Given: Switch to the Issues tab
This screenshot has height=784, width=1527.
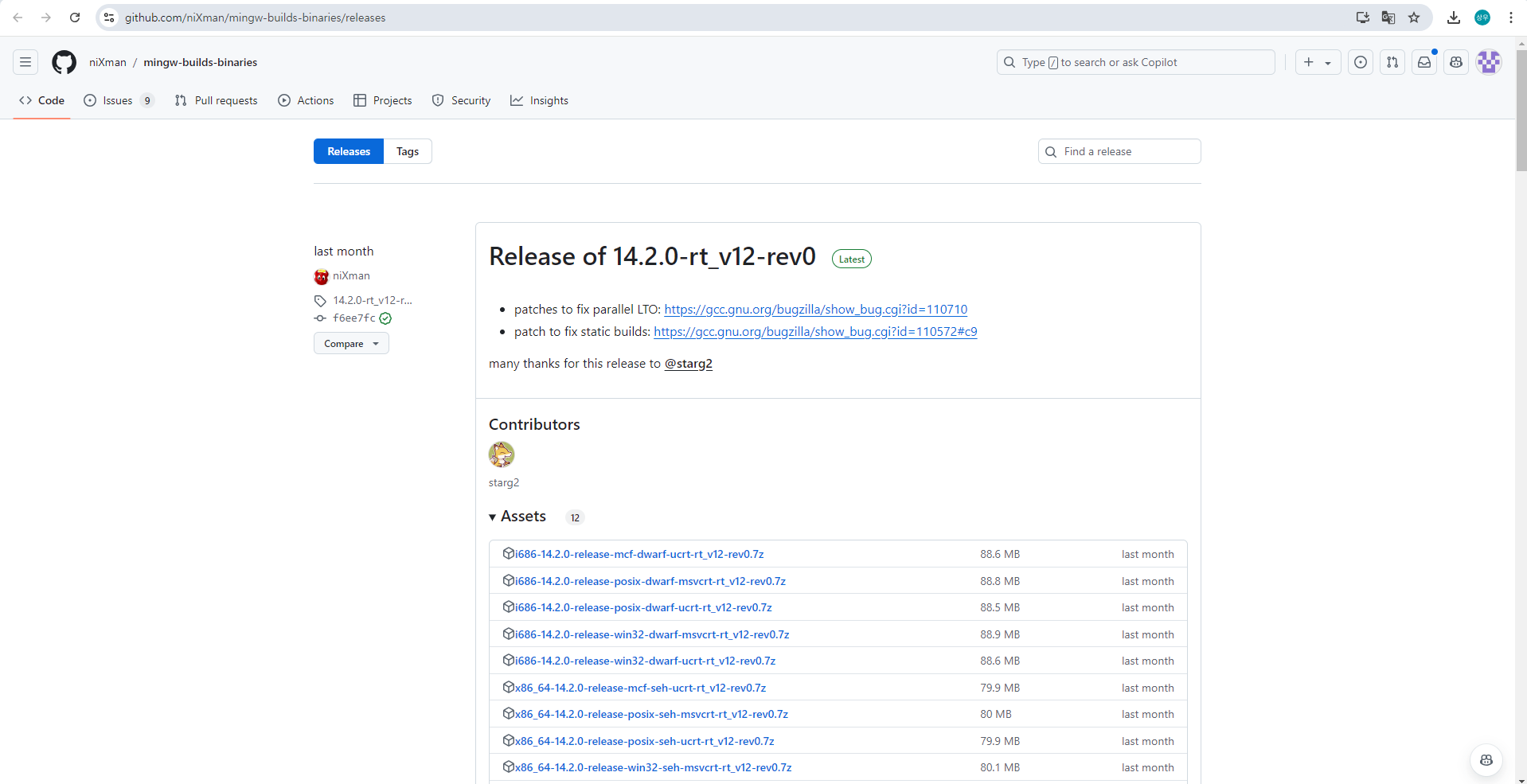Looking at the screenshot, I should click(119, 100).
